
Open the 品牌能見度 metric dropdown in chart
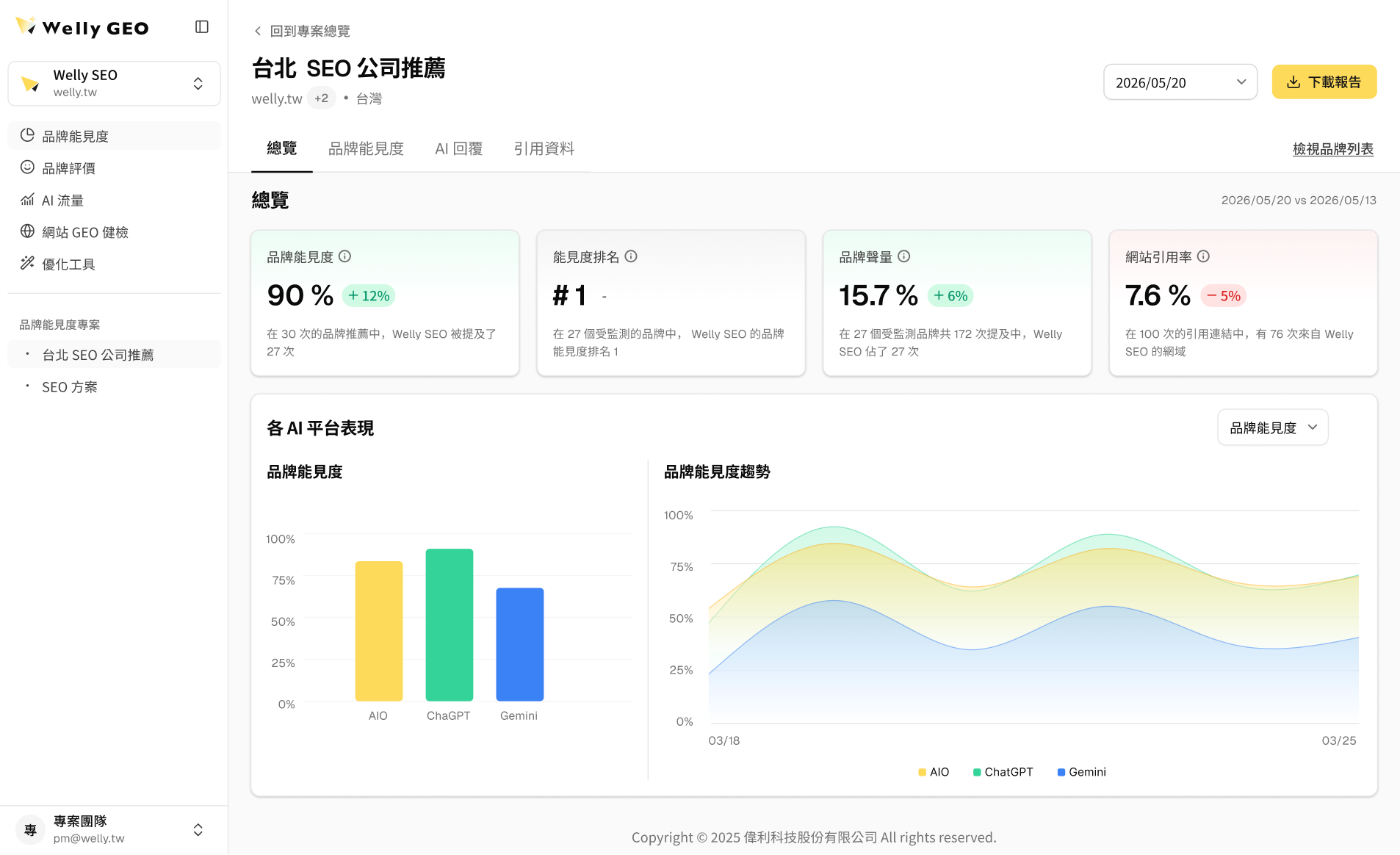pyautogui.click(x=1273, y=428)
